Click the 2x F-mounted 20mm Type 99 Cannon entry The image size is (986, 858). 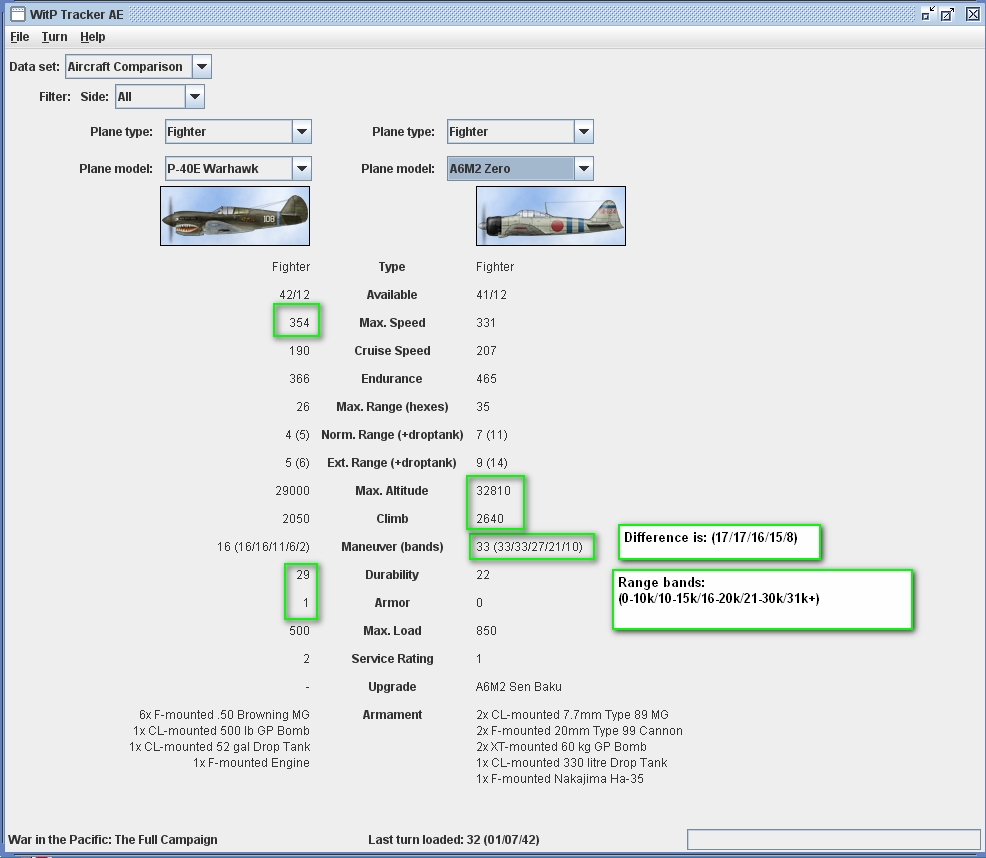point(579,730)
